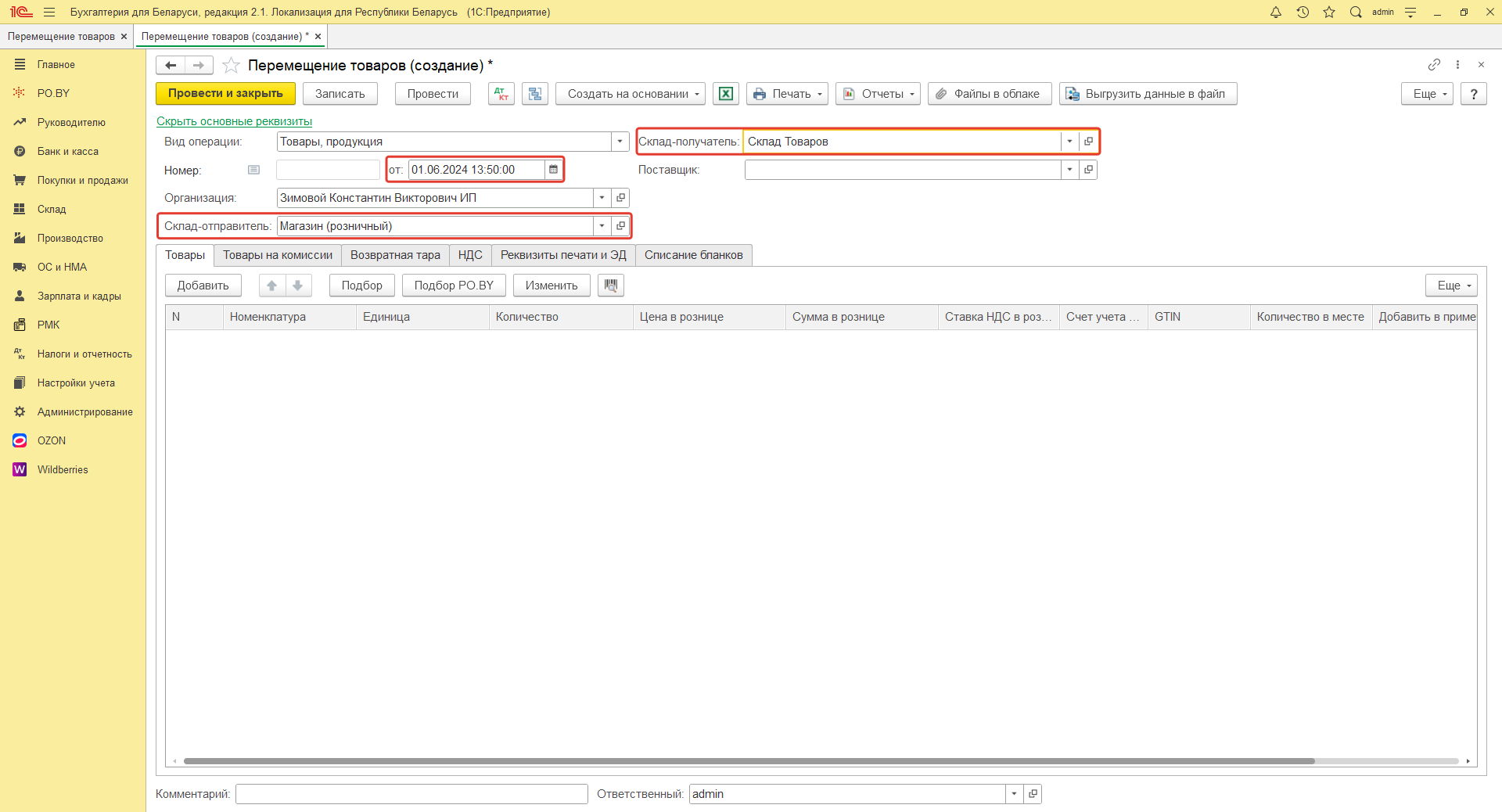1502x812 pixels.
Task: Switch to Списание бланков tab
Action: click(x=694, y=255)
